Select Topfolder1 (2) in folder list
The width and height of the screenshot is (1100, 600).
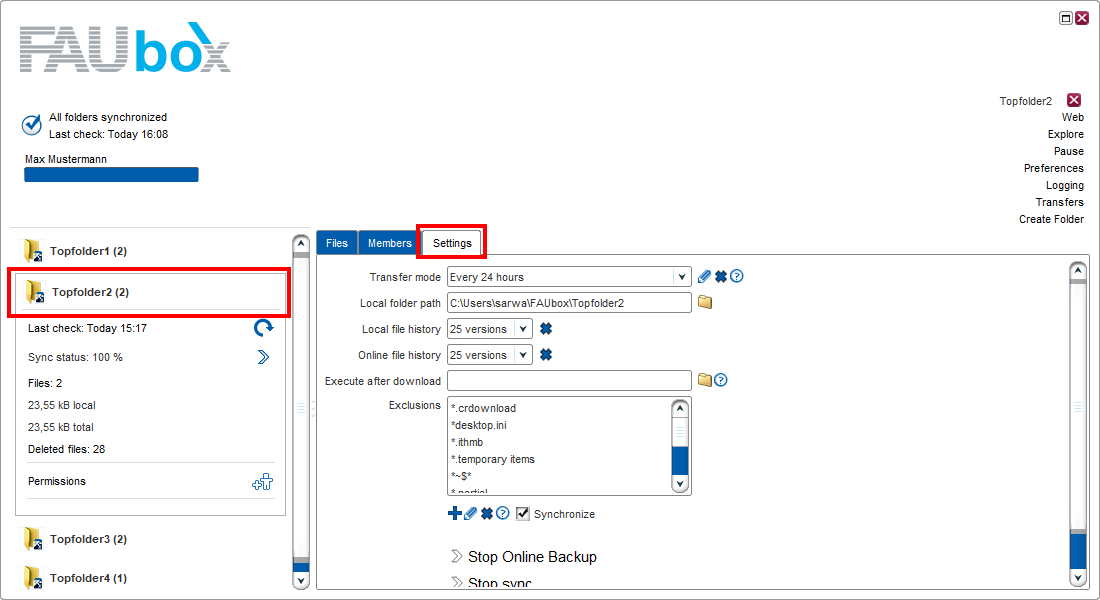point(88,251)
